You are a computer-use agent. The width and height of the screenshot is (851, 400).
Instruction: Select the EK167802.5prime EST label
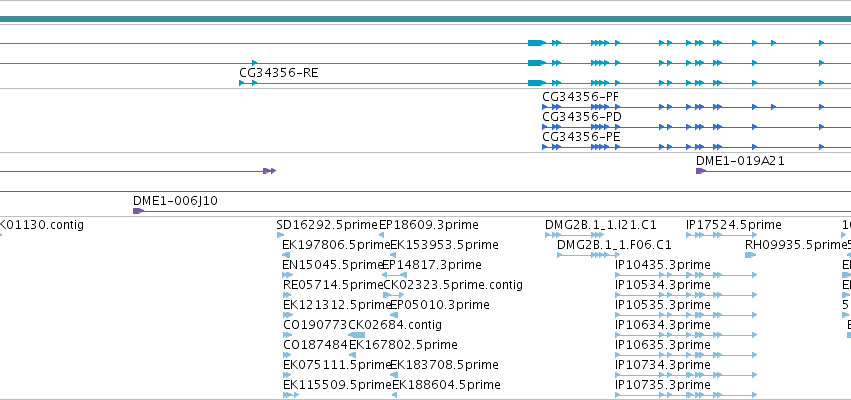[403, 346]
